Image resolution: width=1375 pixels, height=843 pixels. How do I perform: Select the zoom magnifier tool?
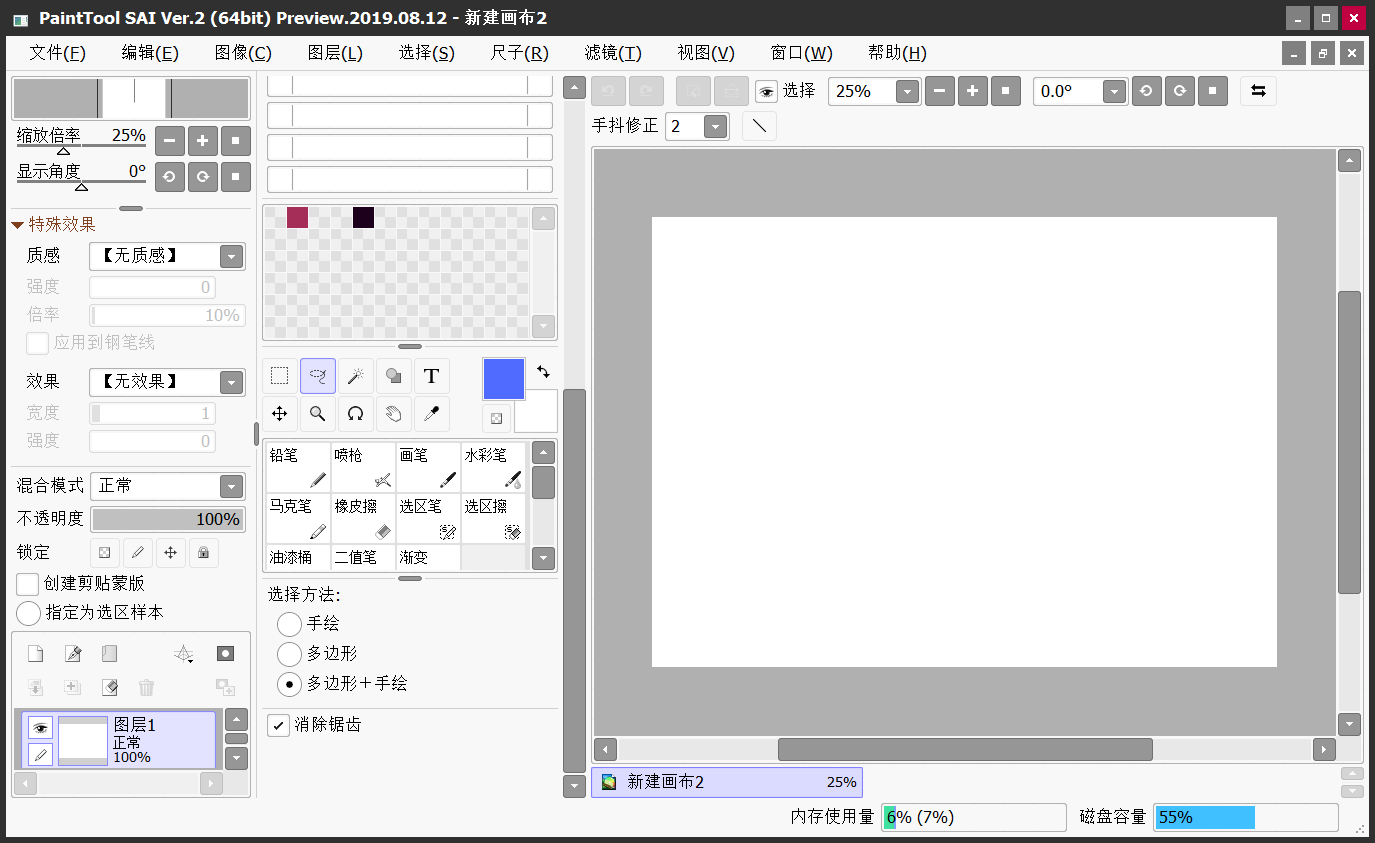tap(318, 414)
